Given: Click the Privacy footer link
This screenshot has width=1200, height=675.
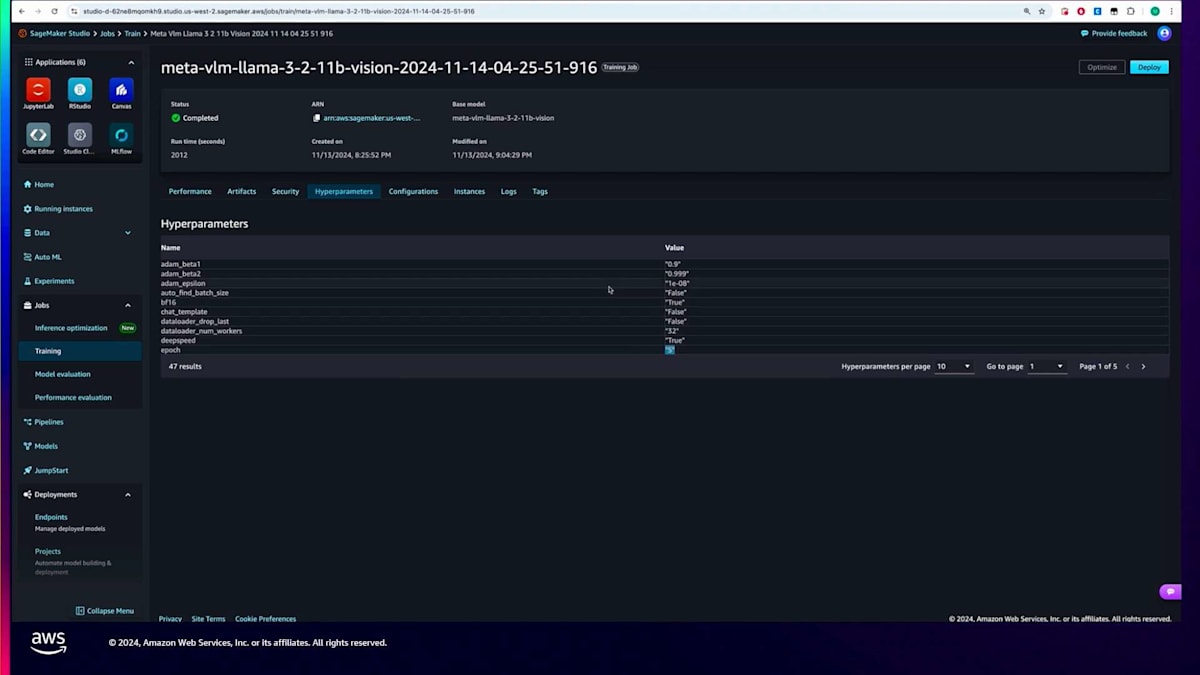Looking at the screenshot, I should [x=170, y=619].
